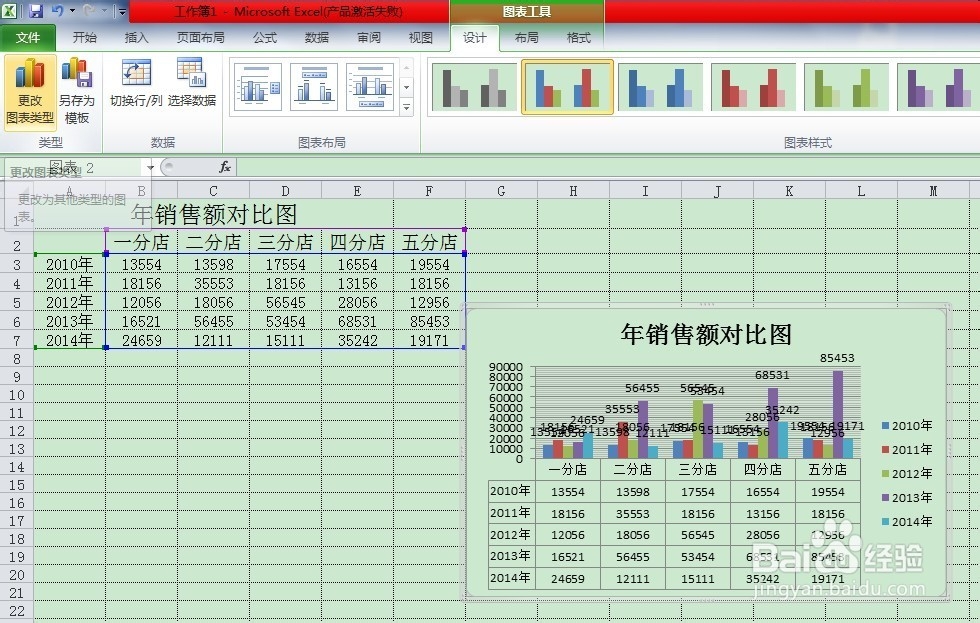Viewport: 980px width, 623px height.
Task: Move up one row in the chart layout gallery
Action: (407, 67)
